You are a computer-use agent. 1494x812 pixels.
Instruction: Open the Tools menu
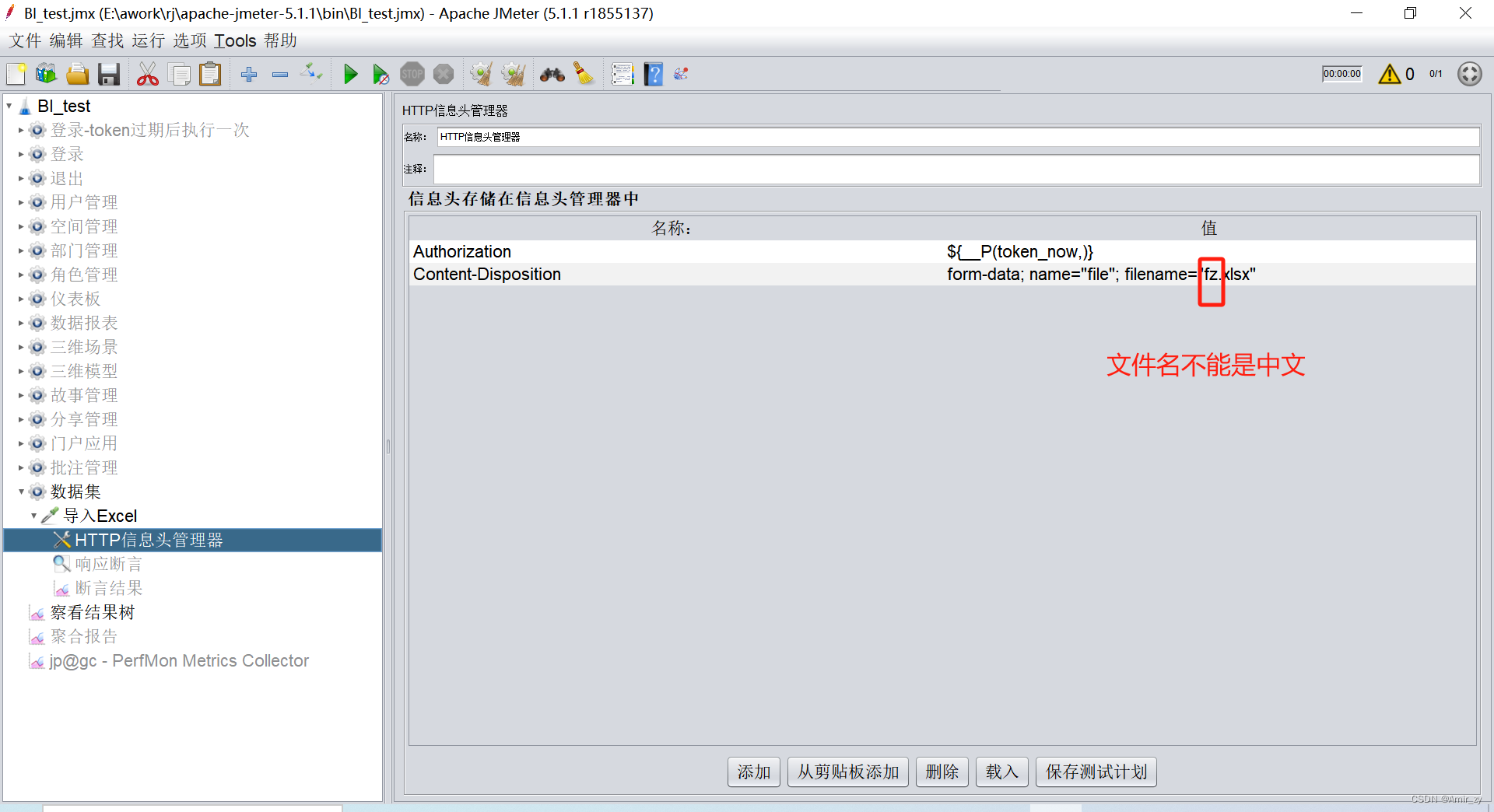pos(235,40)
